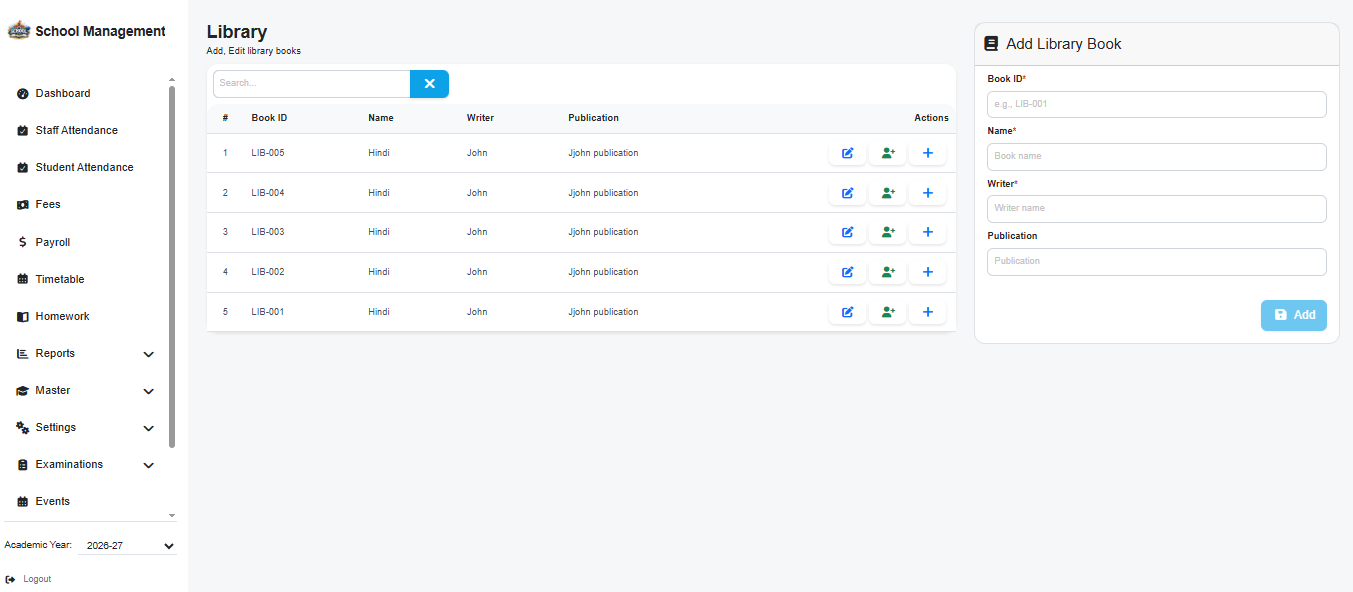
Task: Click issue-to-user icon for LIB-005
Action: click(x=887, y=153)
